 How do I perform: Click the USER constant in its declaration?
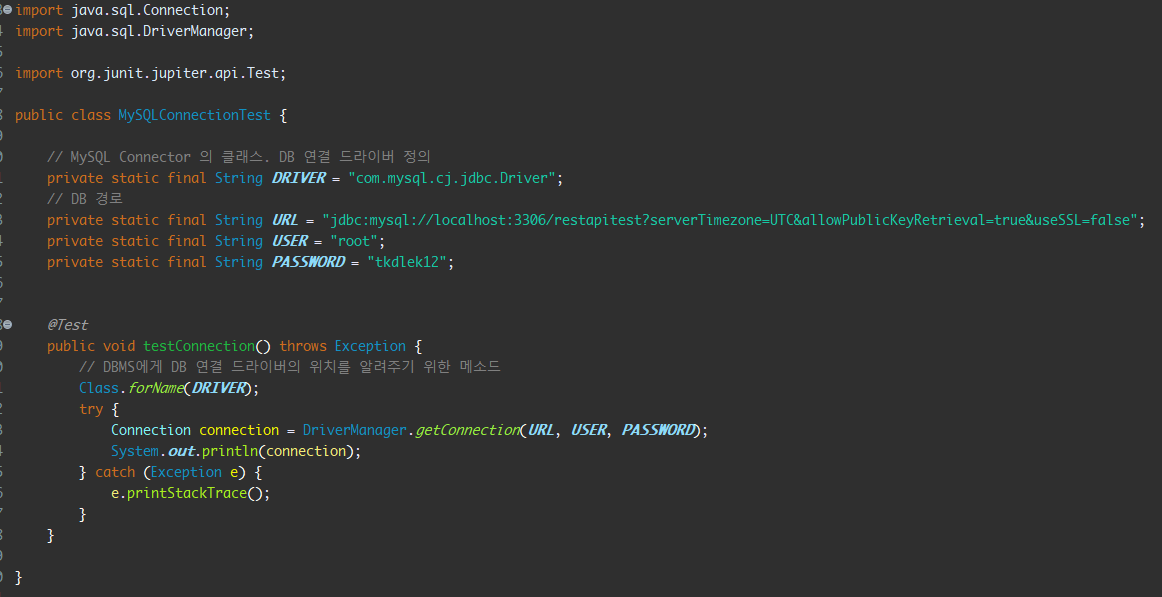point(290,241)
